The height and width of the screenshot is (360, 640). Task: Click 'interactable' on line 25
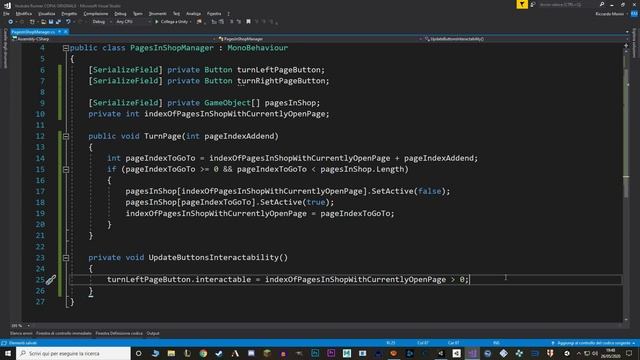pyautogui.click(x=223, y=279)
